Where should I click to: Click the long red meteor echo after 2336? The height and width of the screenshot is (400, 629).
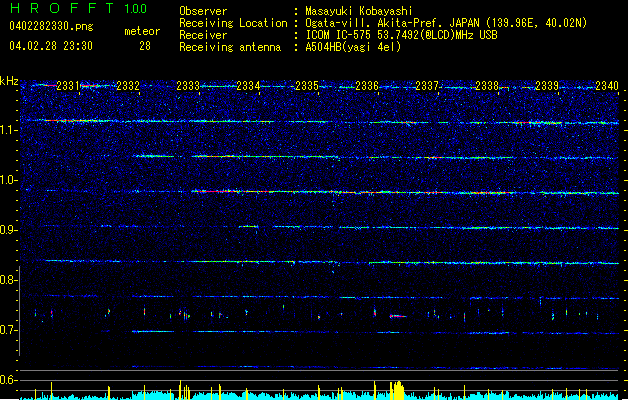click(398, 316)
